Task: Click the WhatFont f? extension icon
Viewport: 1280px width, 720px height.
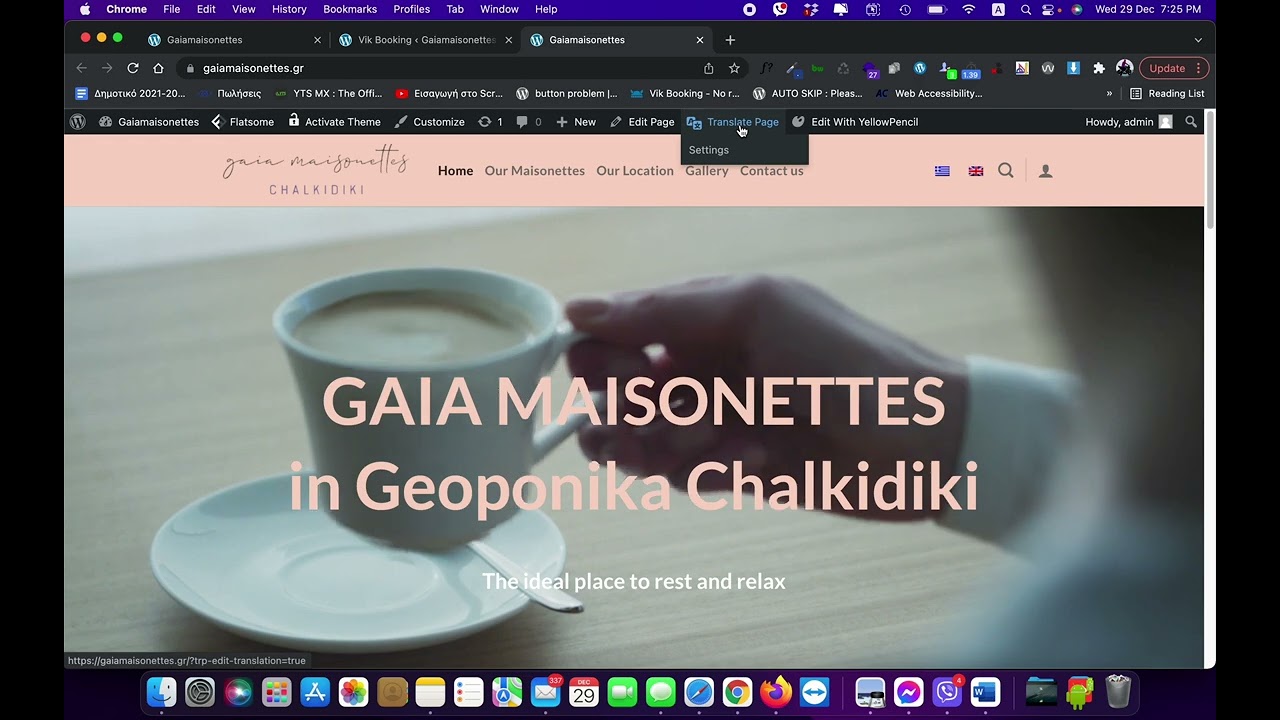Action: point(766,68)
